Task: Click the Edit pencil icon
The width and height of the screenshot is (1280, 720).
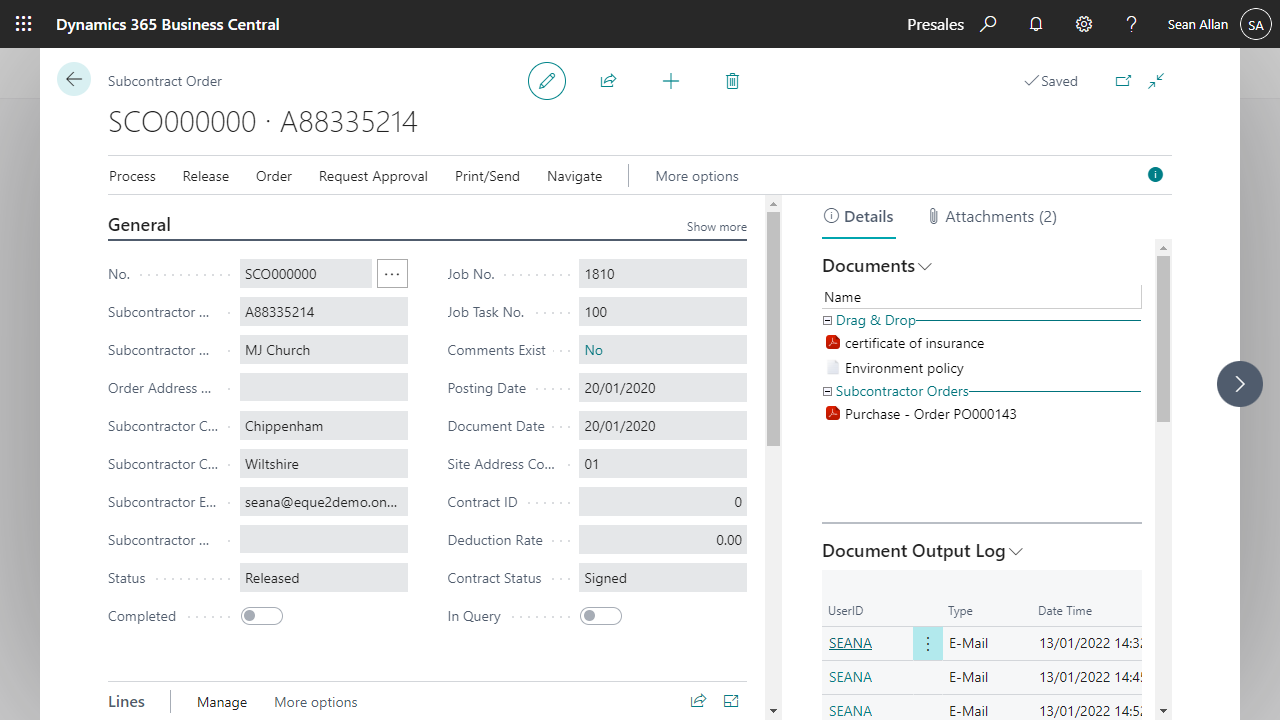Action: pos(547,81)
